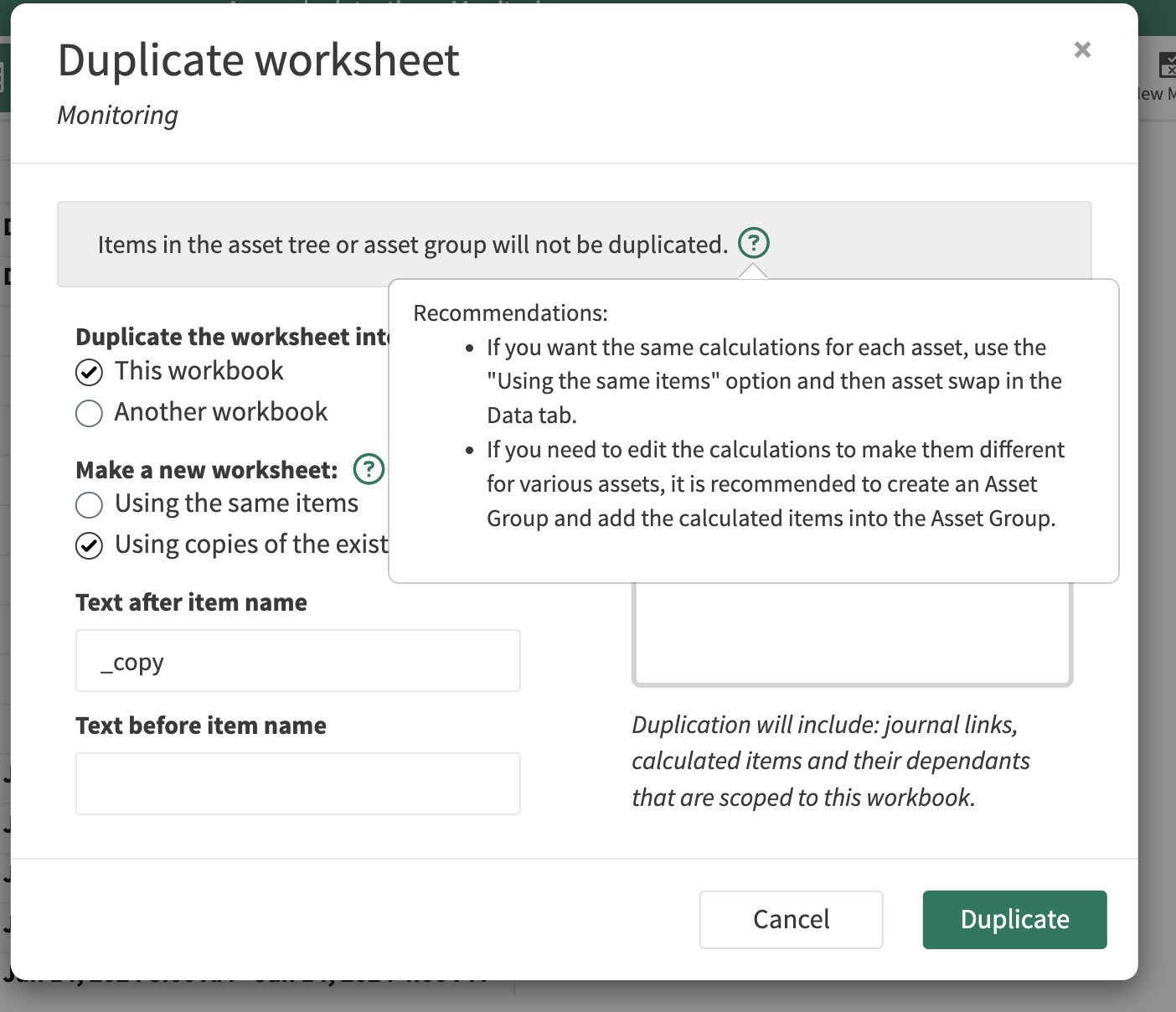The width and height of the screenshot is (1176, 1012).
Task: Select Using the same items option
Action: tap(90, 504)
